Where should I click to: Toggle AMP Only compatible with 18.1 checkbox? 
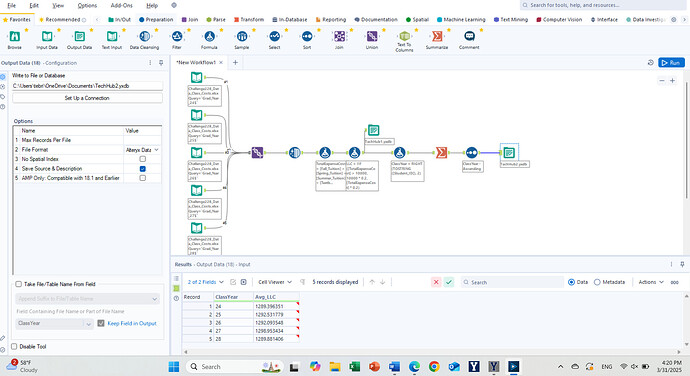143,178
